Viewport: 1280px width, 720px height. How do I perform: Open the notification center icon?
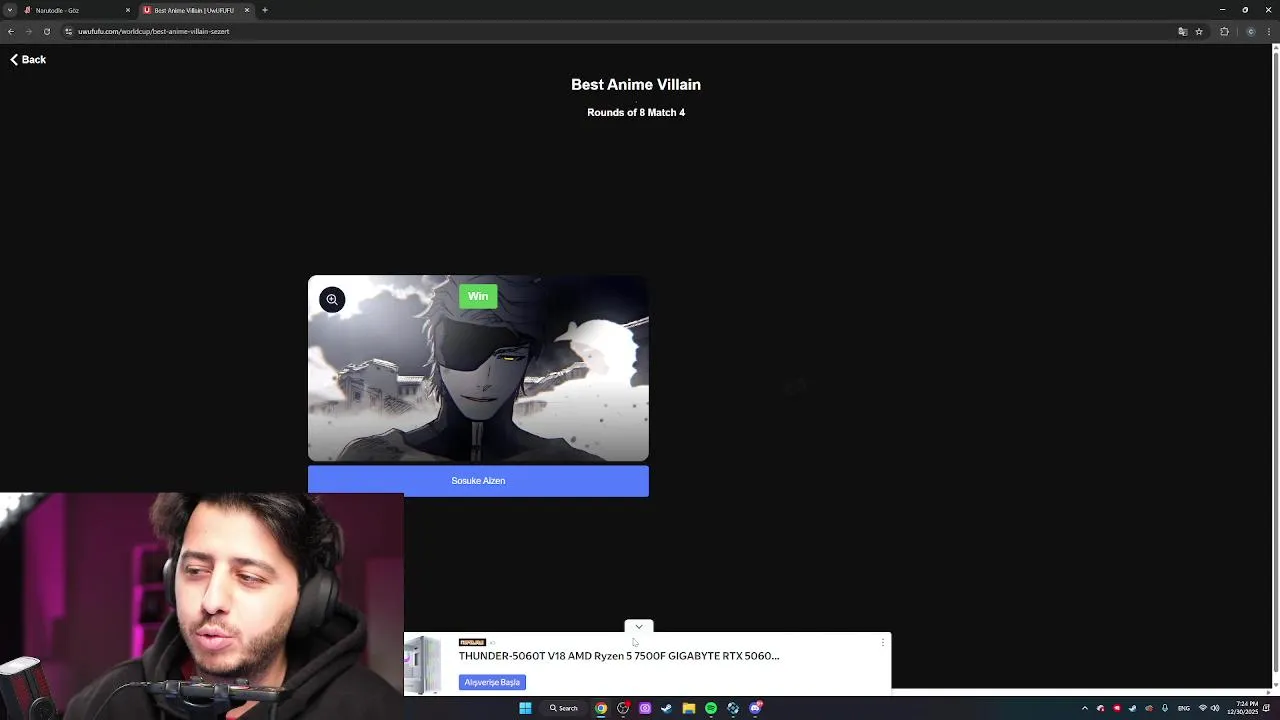pyautogui.click(x=1266, y=708)
